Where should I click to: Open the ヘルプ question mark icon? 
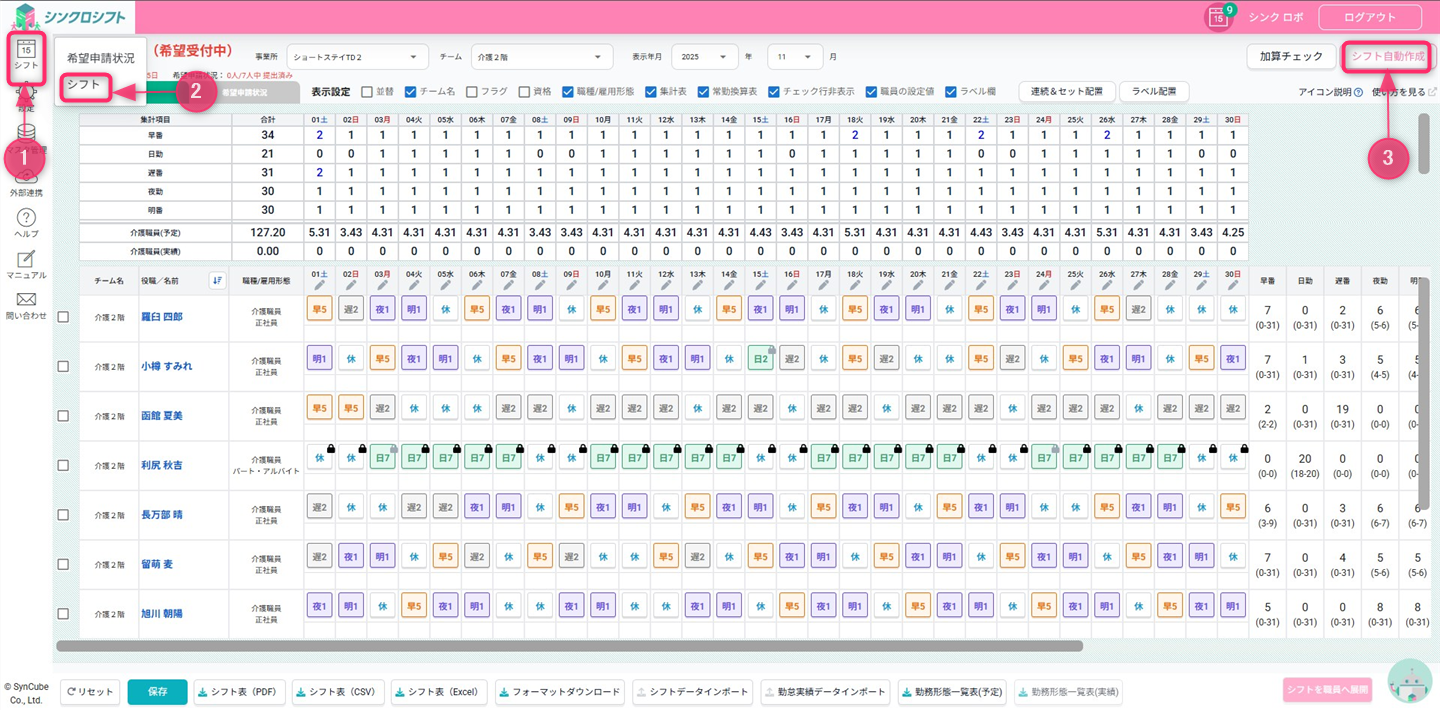pyautogui.click(x=27, y=218)
